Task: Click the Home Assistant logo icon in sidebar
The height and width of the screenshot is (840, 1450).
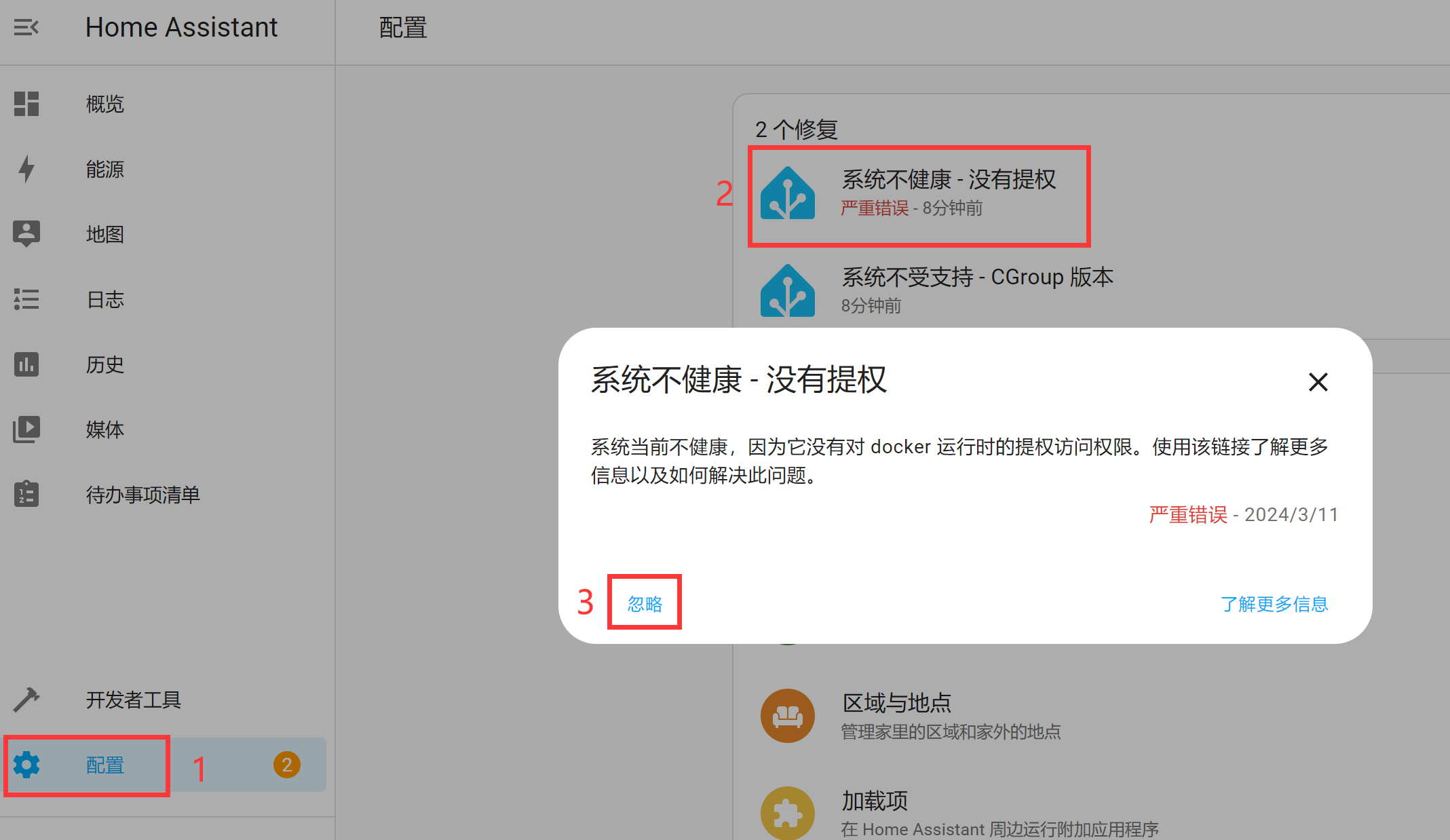Action: (x=26, y=28)
